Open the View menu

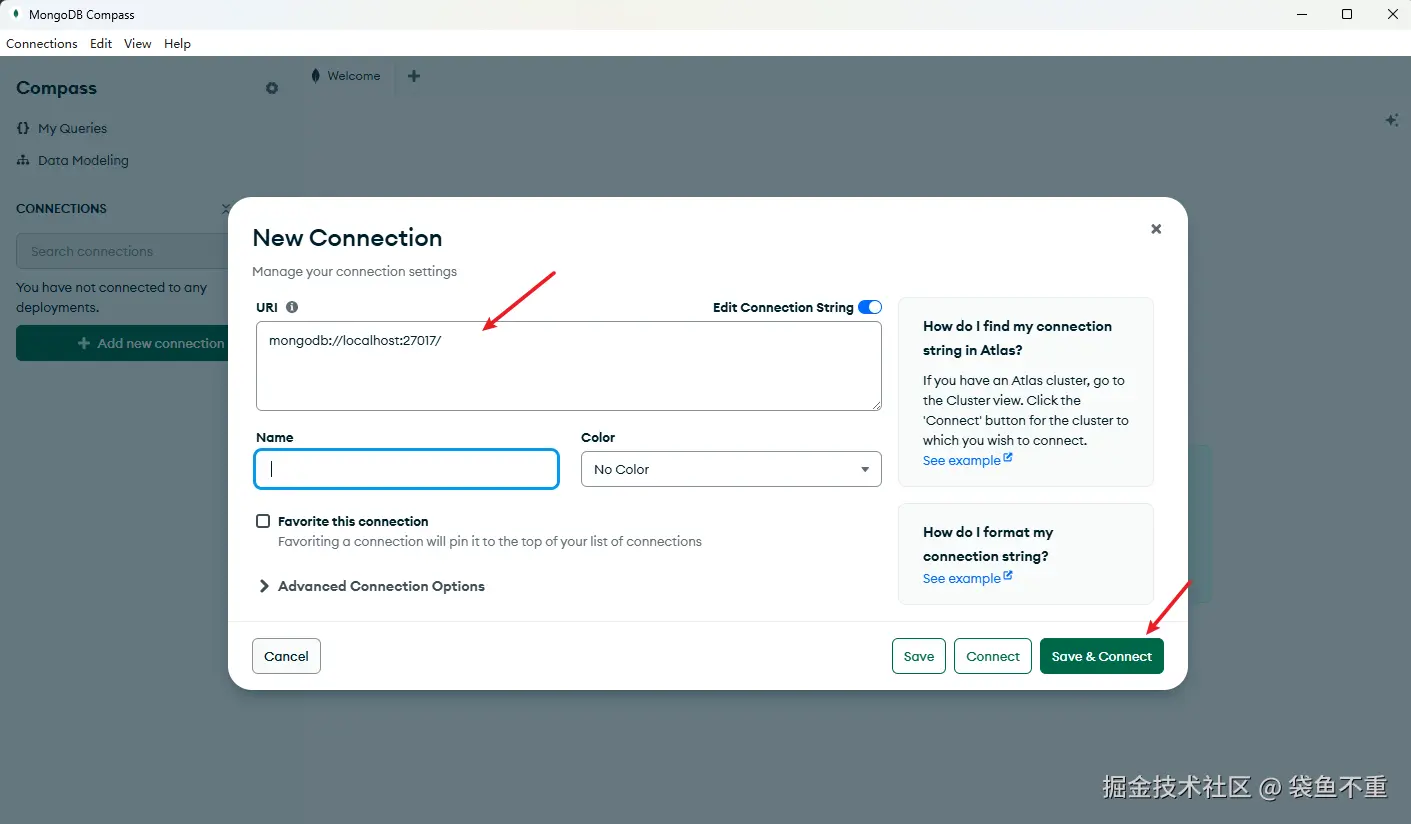click(138, 44)
